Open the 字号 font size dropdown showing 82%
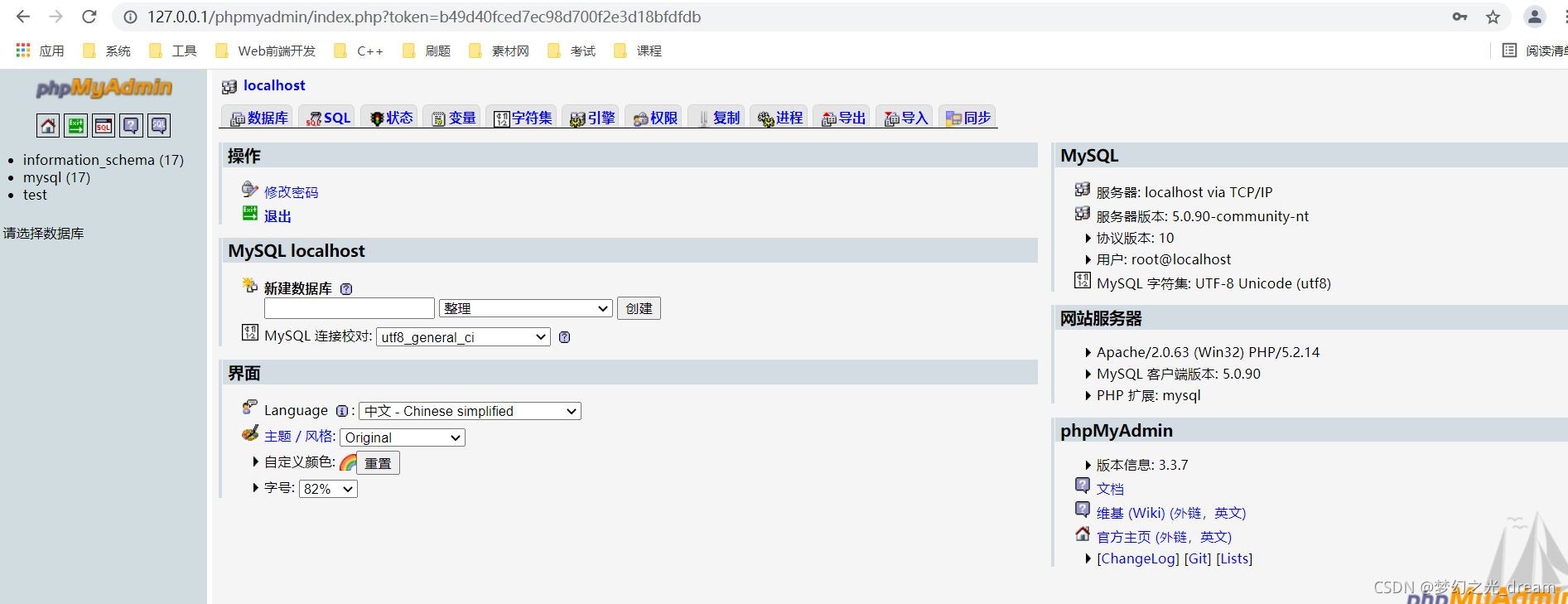1568x604 pixels. click(328, 489)
